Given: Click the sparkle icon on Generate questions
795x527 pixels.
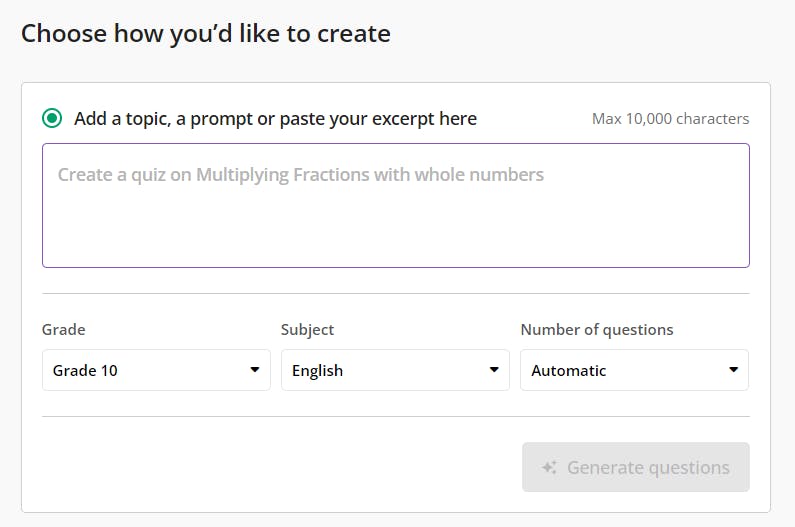Looking at the screenshot, I should tap(549, 467).
